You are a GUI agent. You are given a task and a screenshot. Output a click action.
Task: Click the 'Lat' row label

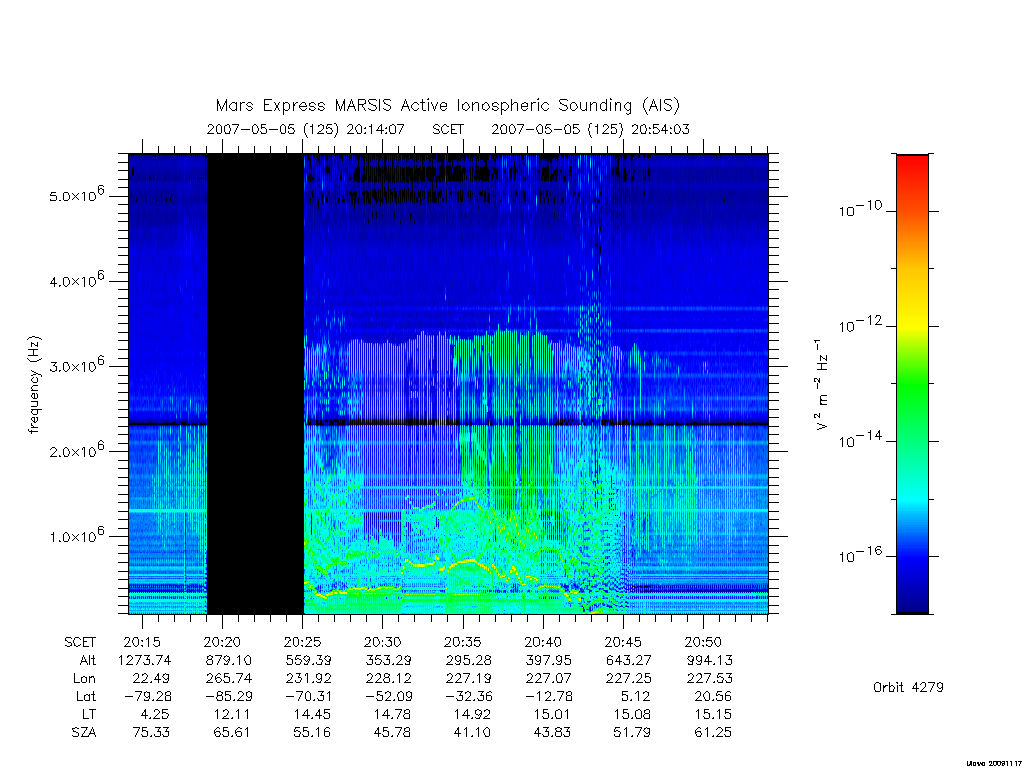pyautogui.click(x=86, y=696)
